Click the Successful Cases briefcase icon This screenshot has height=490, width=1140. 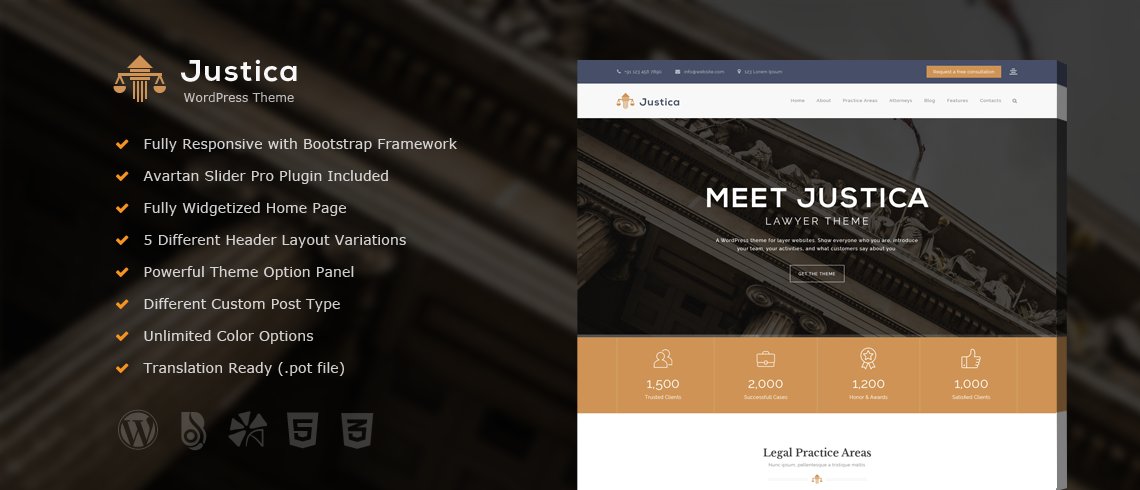pyautogui.click(x=766, y=358)
